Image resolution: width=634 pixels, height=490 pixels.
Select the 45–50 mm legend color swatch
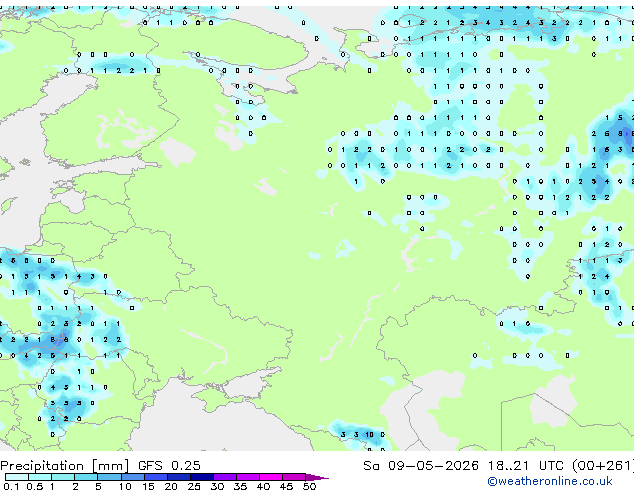pyautogui.click(x=294, y=477)
